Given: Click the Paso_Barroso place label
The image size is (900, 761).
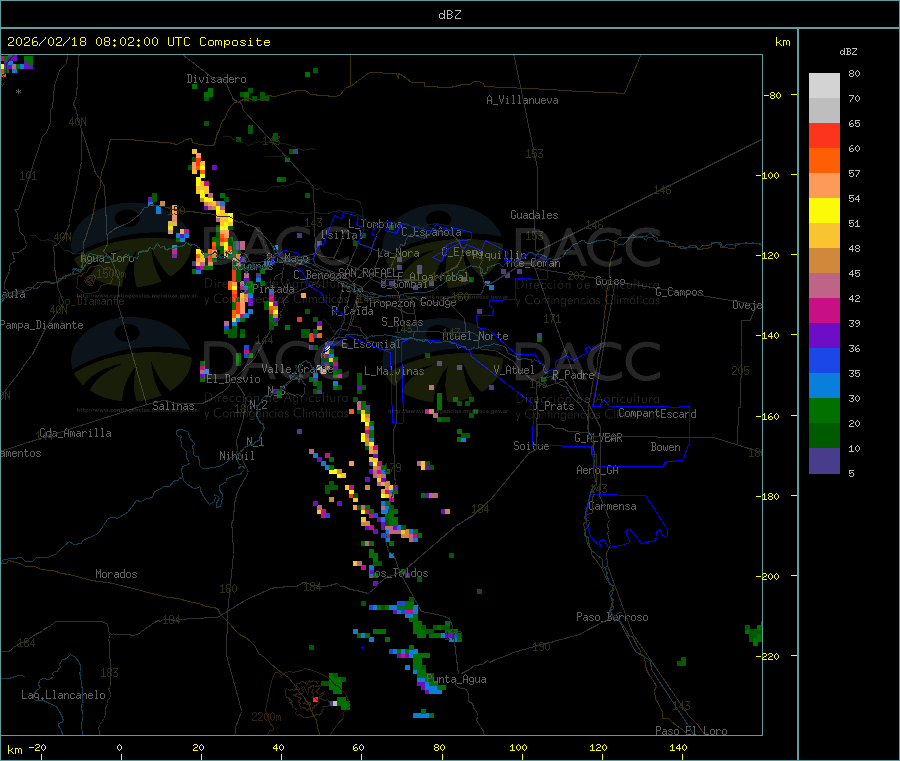Looking at the screenshot, I should click(612, 617).
